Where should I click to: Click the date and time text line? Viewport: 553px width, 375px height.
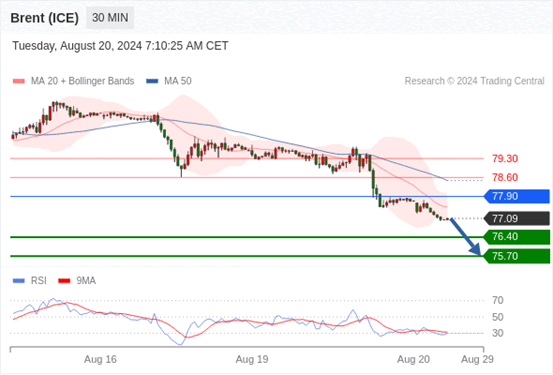tap(120, 46)
